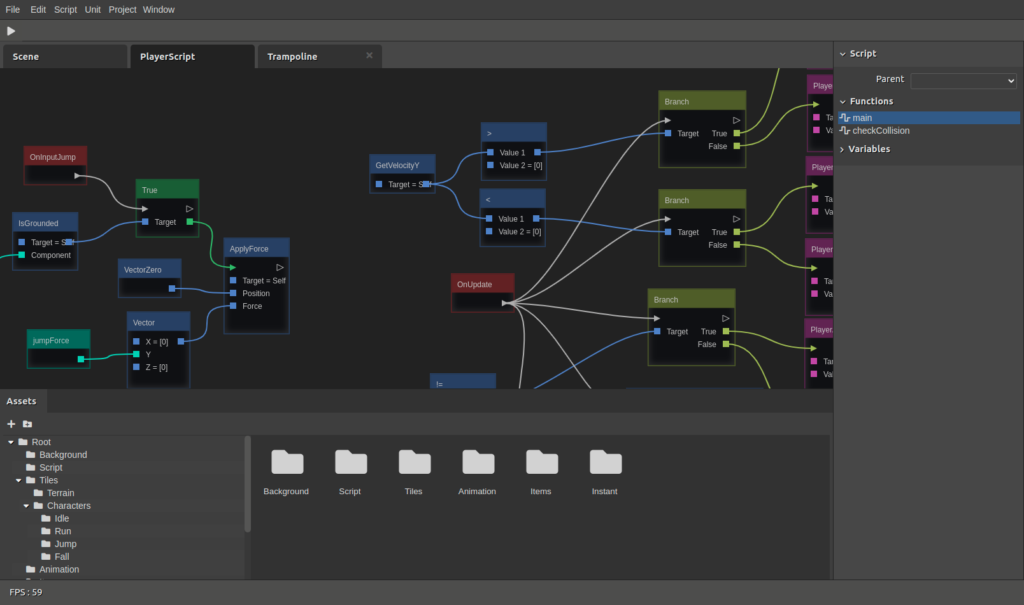
Task: Collapse the Root tree node
Action: (x=10, y=442)
